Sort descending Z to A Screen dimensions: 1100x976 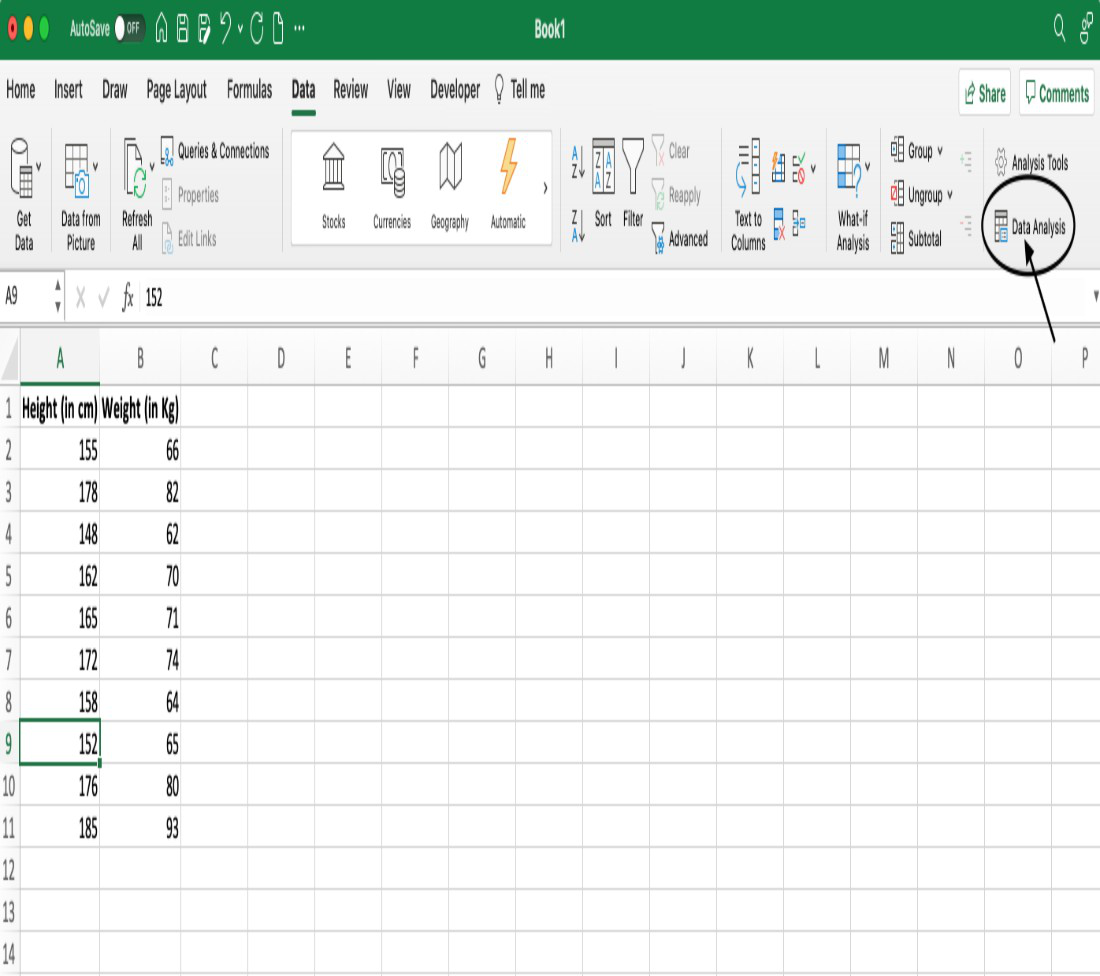click(x=577, y=226)
